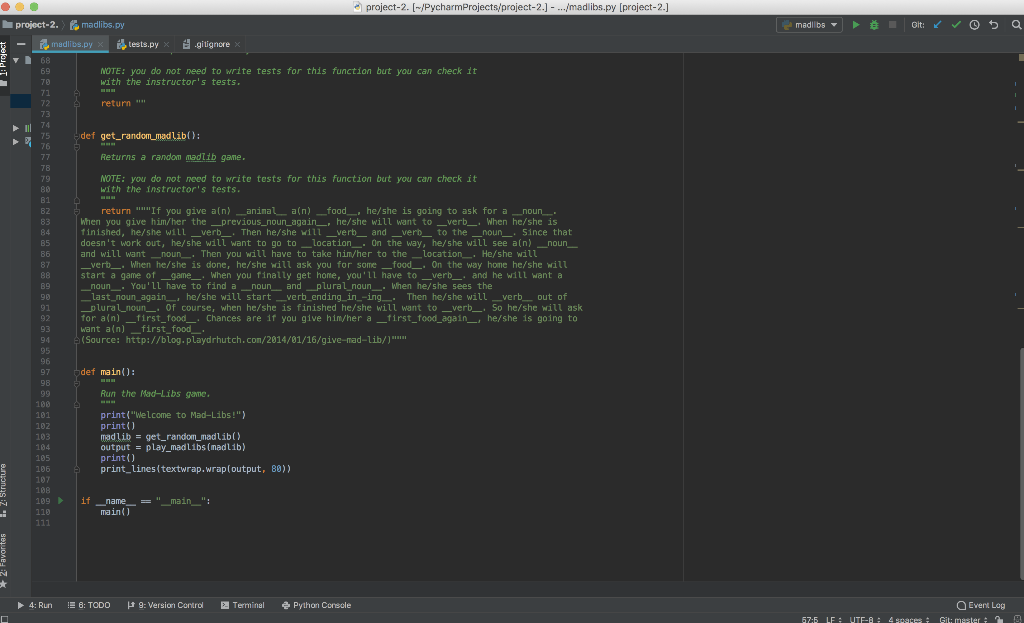The width and height of the screenshot is (1024, 623).
Task: Change line separator LF in status bar
Action: (833, 620)
